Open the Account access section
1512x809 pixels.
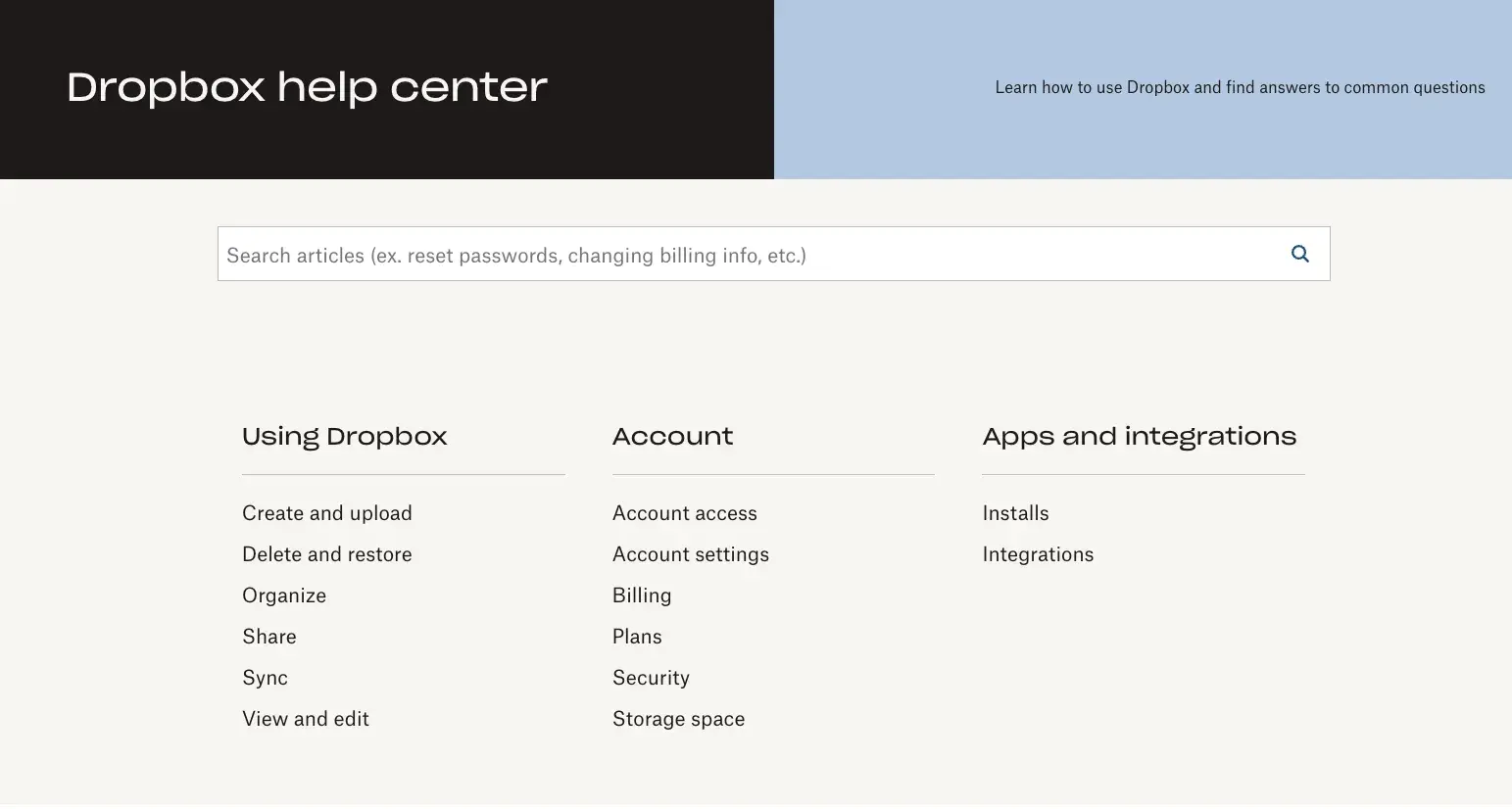click(684, 512)
